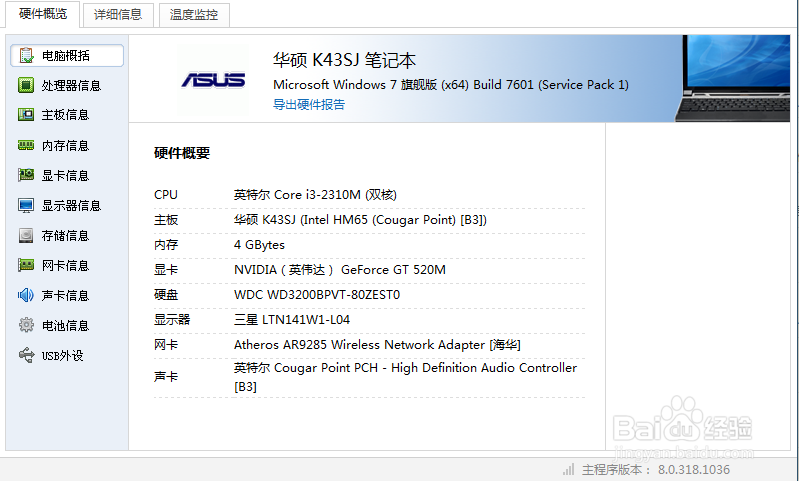Image resolution: width=799 pixels, height=481 pixels.
Task: Click the 主板 value Intel HM65
Action: click(360, 220)
